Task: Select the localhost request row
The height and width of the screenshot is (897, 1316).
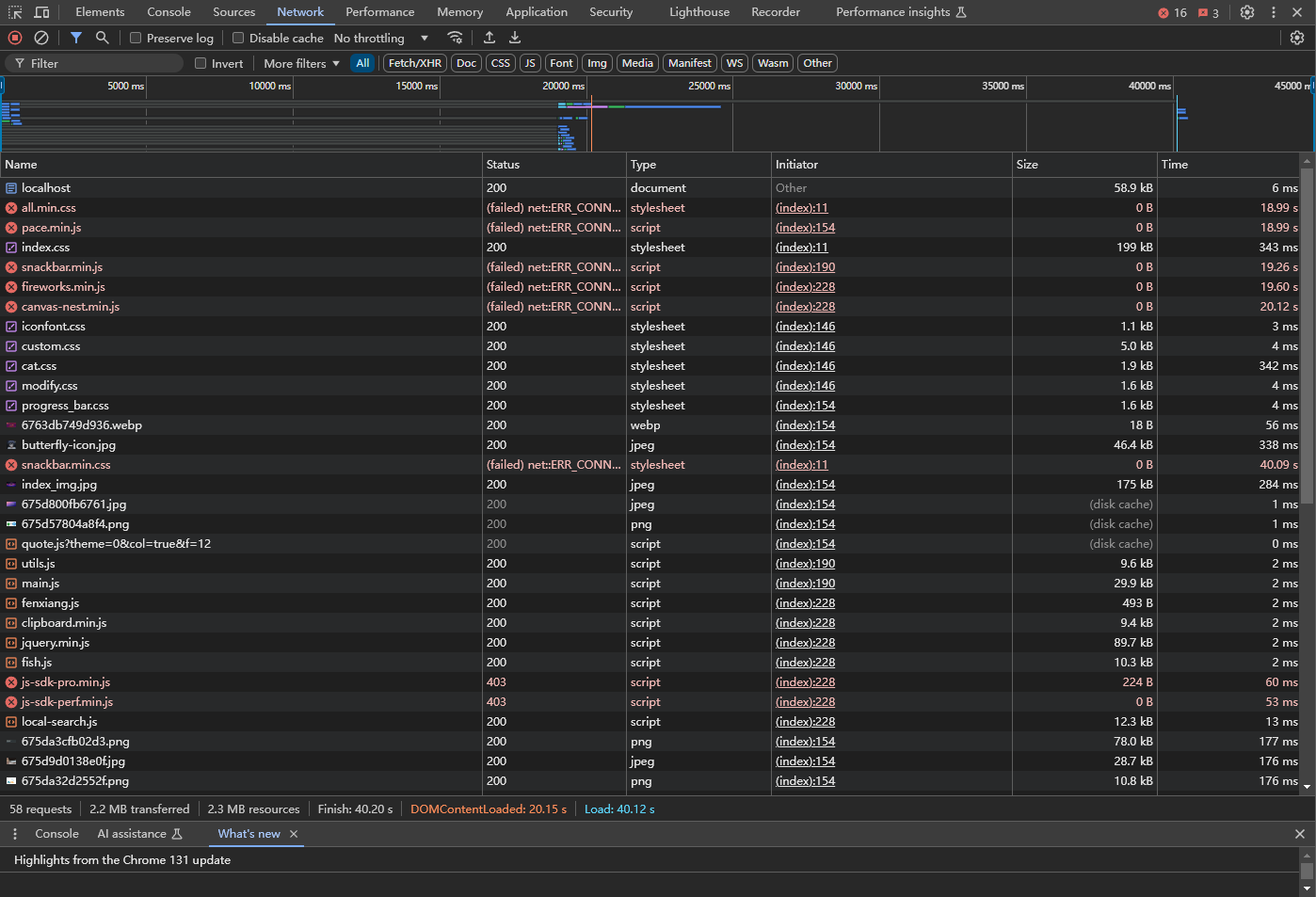Action: (650, 188)
